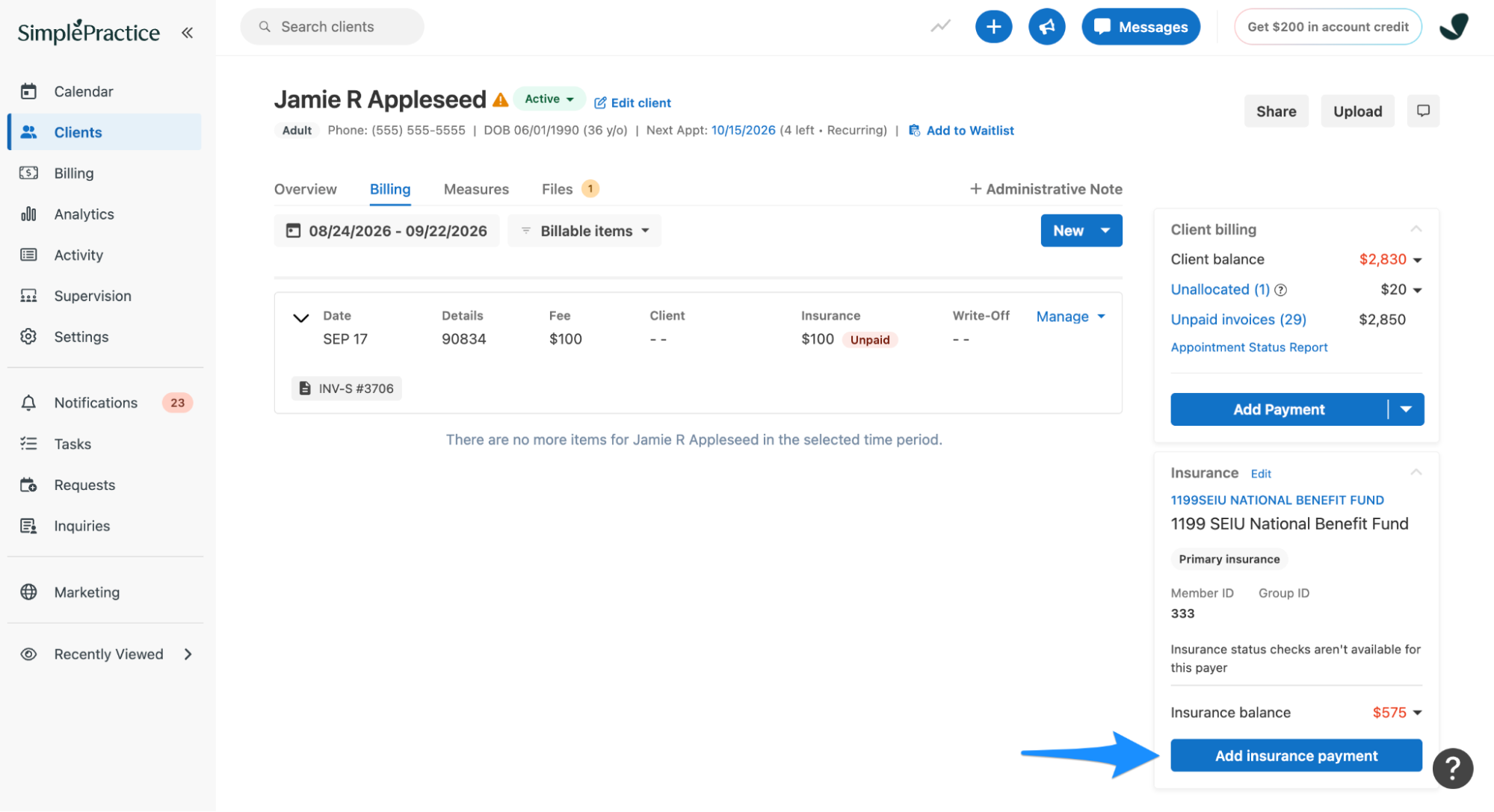Click the Search clients field
1494x812 pixels.
pos(332,27)
